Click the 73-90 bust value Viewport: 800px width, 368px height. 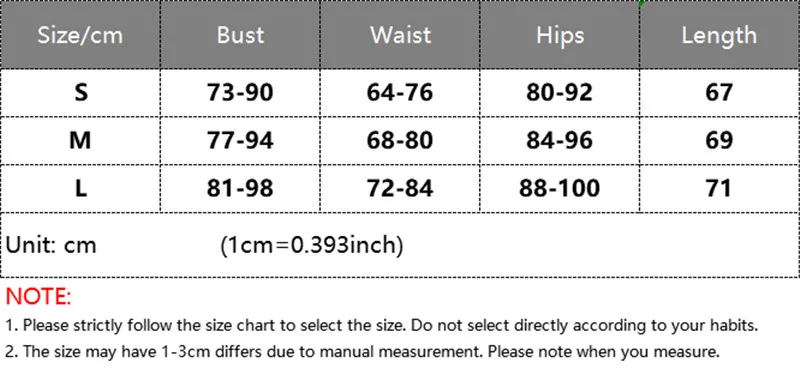[x=240, y=92]
